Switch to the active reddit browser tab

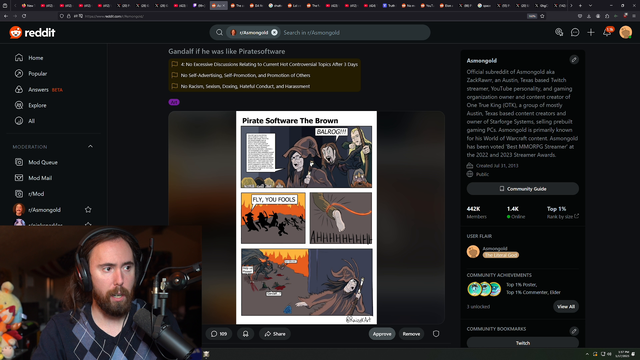coord(218,5)
